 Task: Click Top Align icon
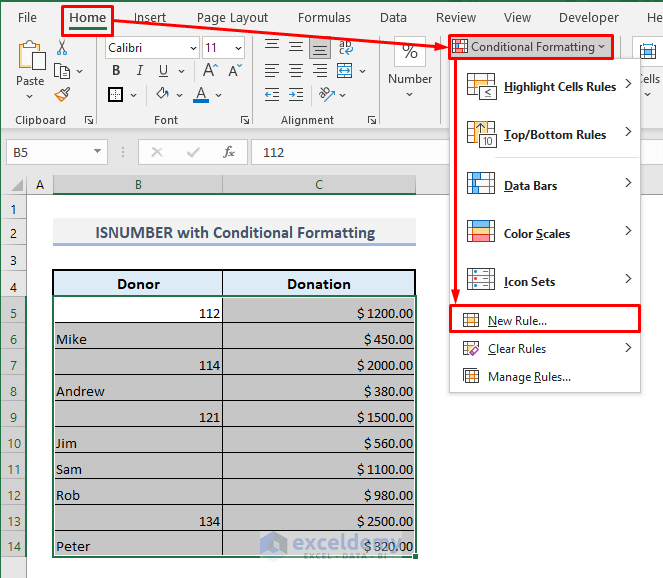click(x=272, y=47)
